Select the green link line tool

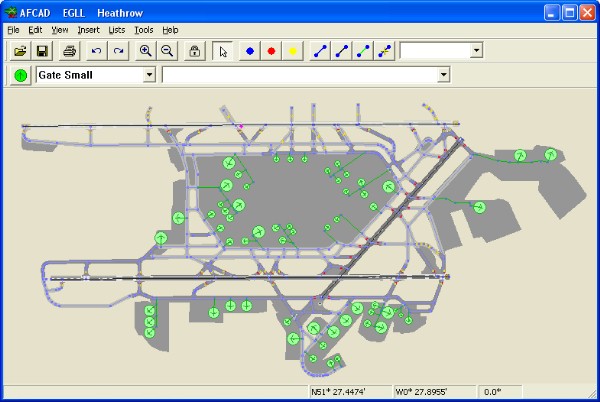[363, 51]
